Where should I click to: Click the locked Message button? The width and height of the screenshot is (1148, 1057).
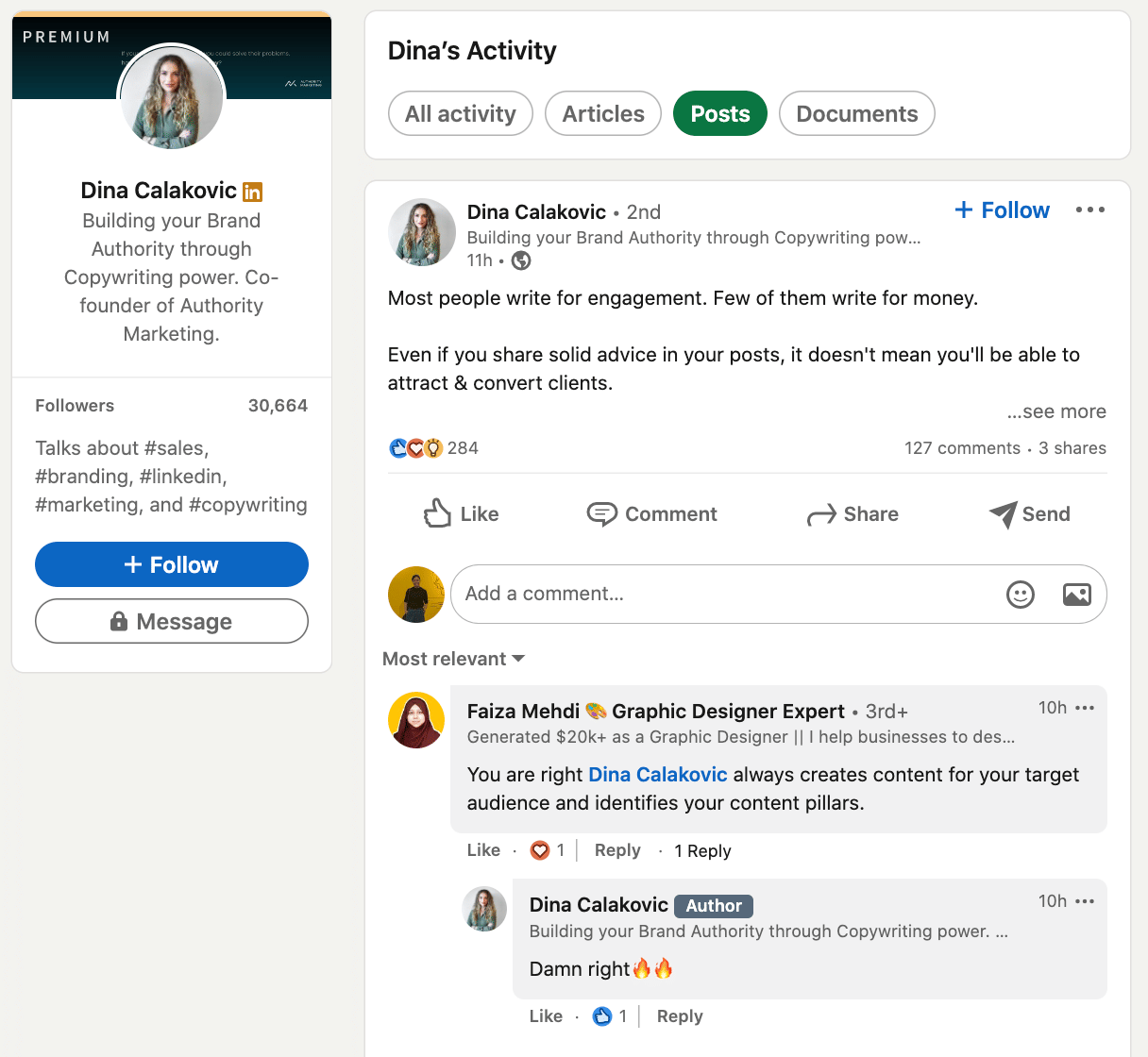point(172,621)
